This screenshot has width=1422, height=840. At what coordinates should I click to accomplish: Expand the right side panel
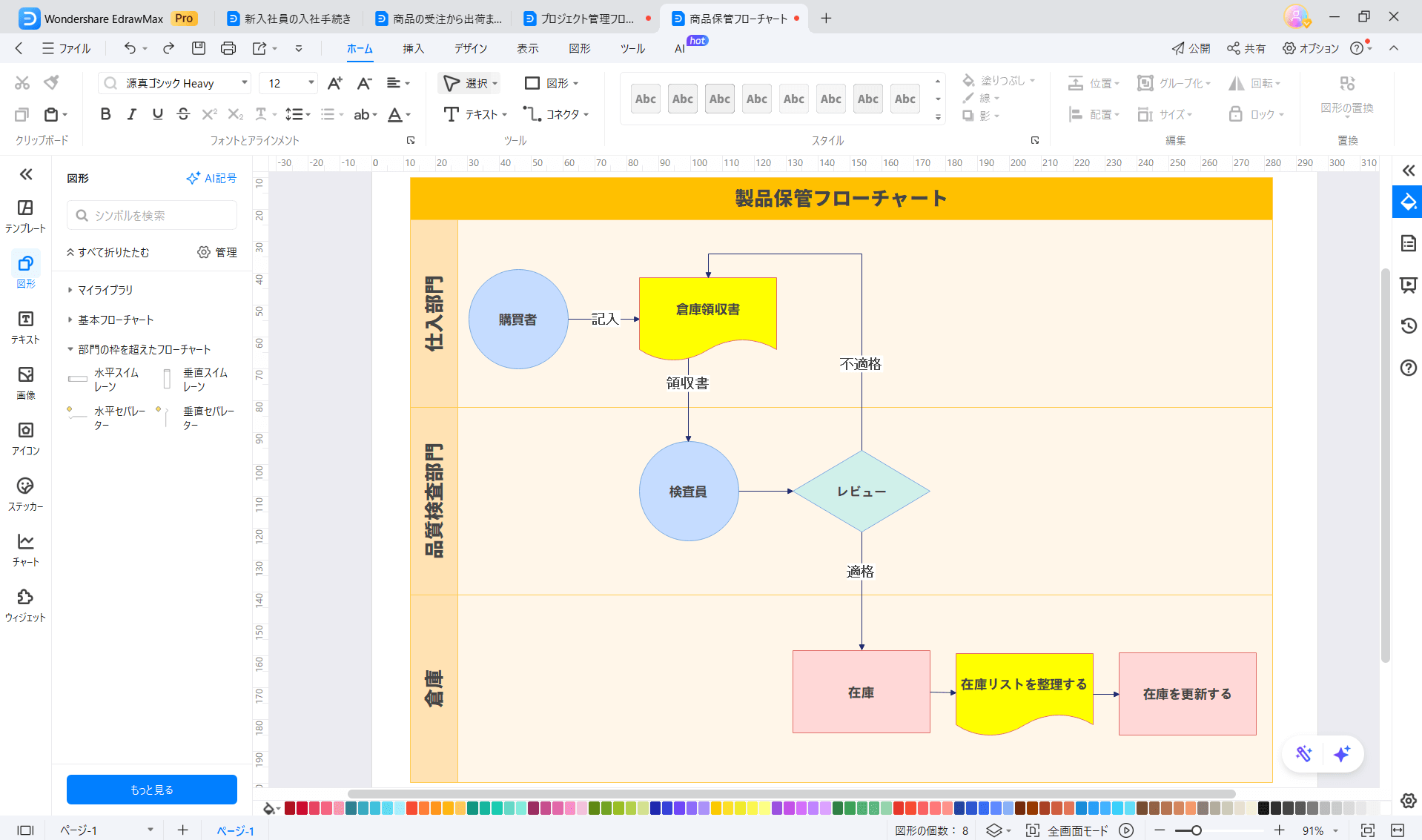1408,171
